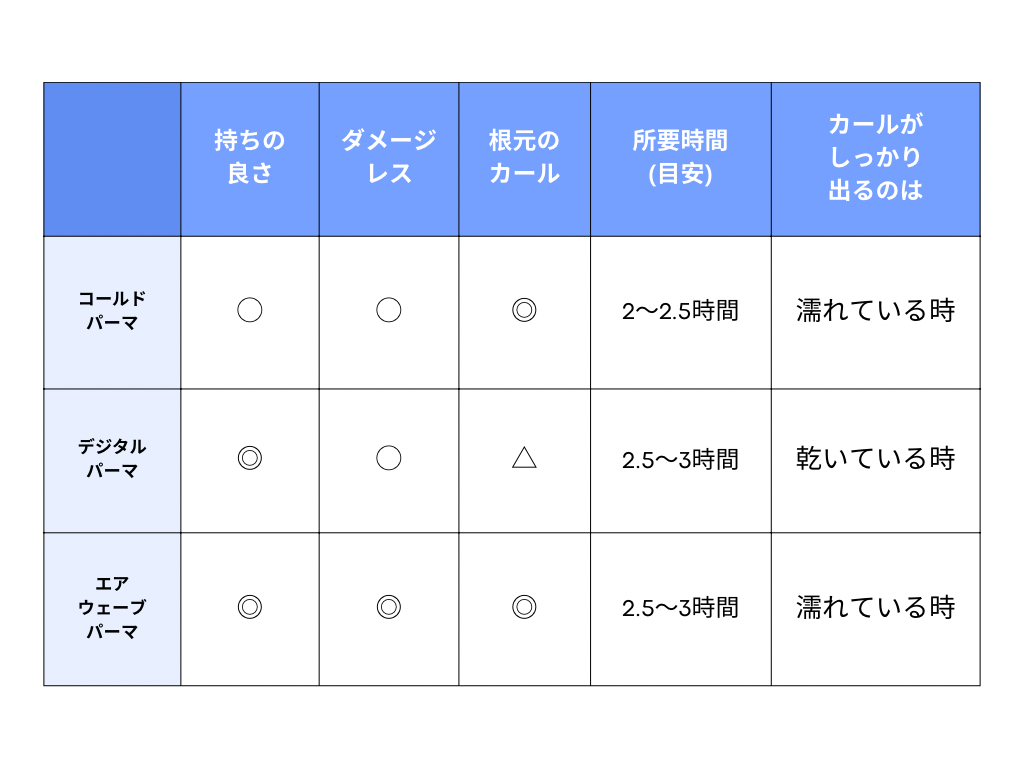Select the single circle for コールドパーマ ダメージレス
The width and height of the screenshot is (1024, 768).
389,310
